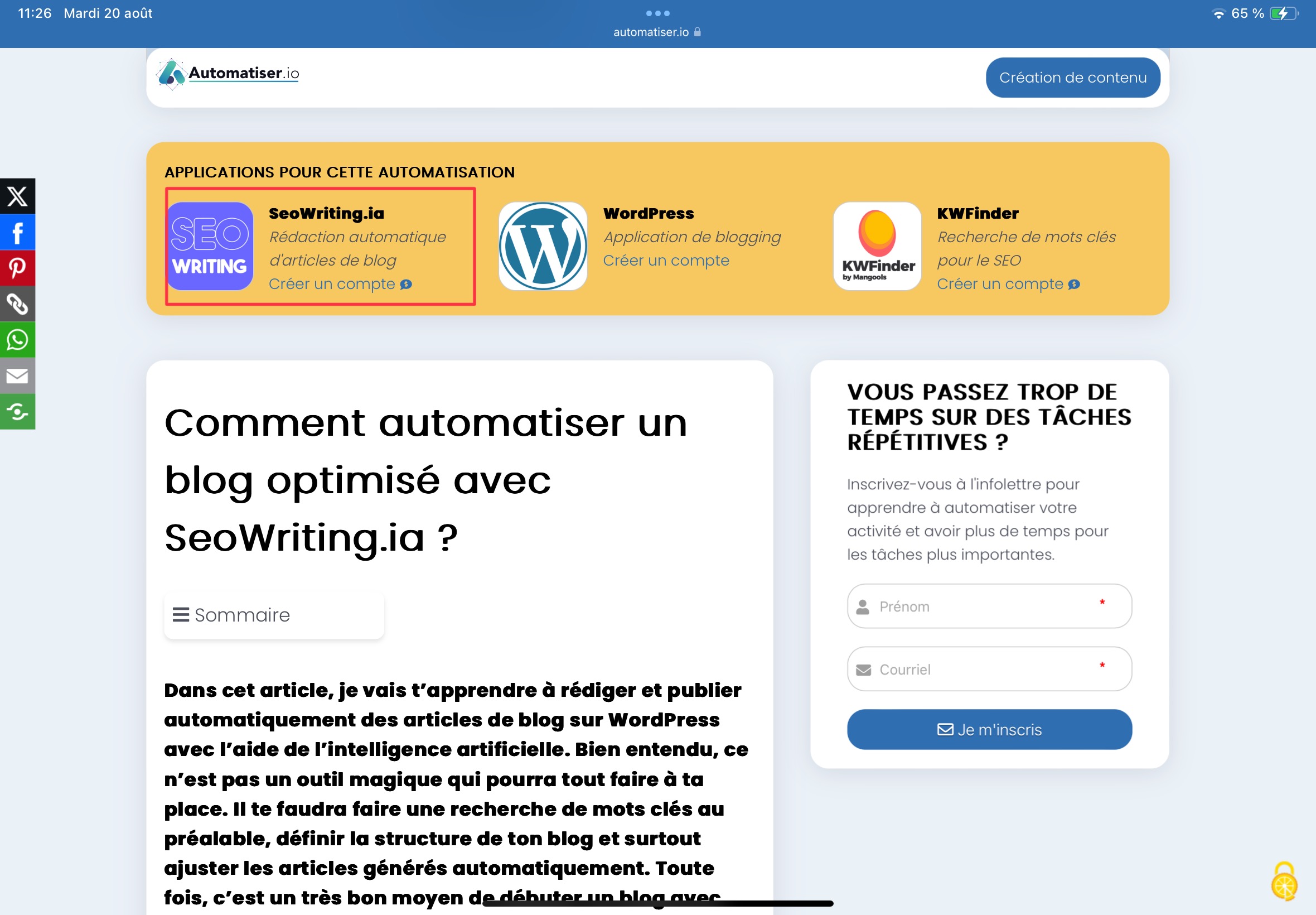
Task: Share by email from sidebar
Action: tap(17, 375)
